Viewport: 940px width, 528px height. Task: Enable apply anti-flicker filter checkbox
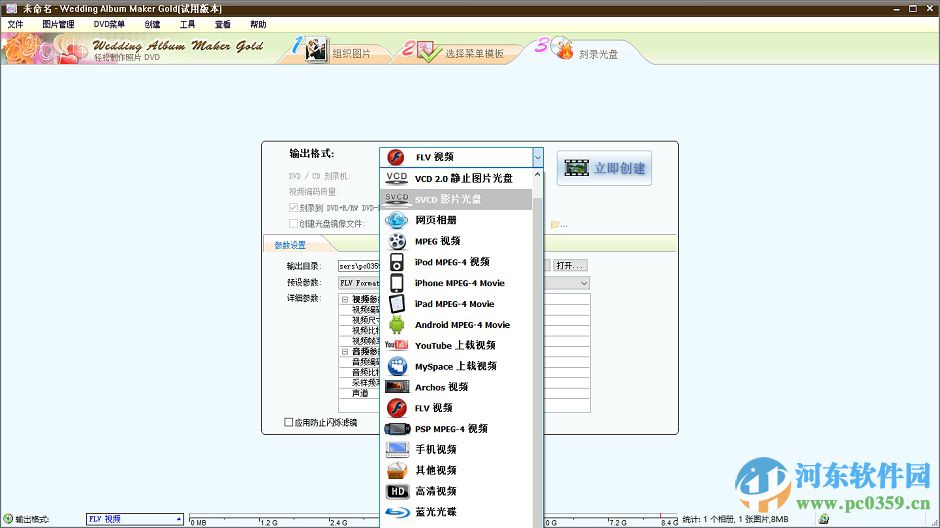point(288,422)
